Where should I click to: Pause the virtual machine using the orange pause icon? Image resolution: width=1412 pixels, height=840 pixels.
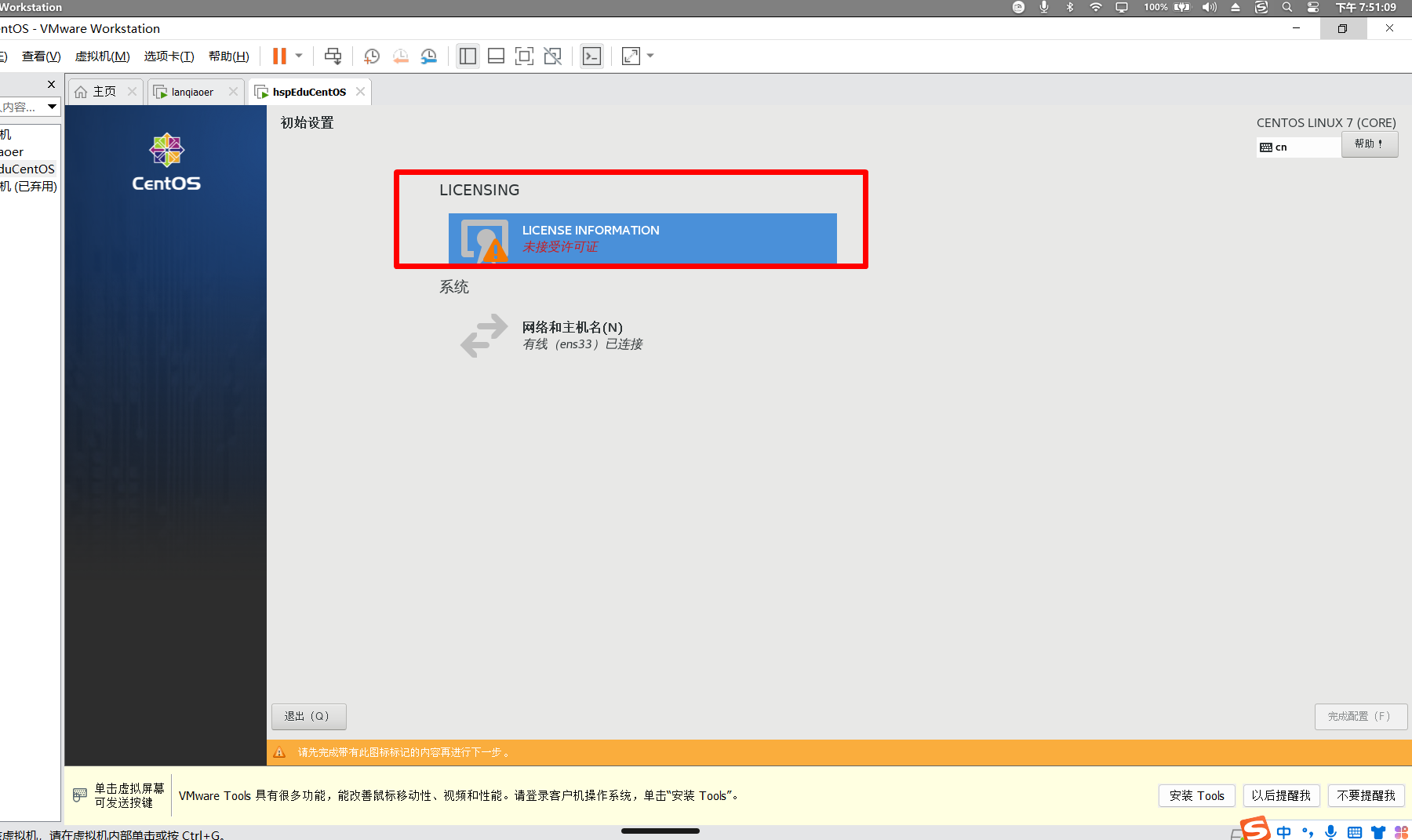279,56
